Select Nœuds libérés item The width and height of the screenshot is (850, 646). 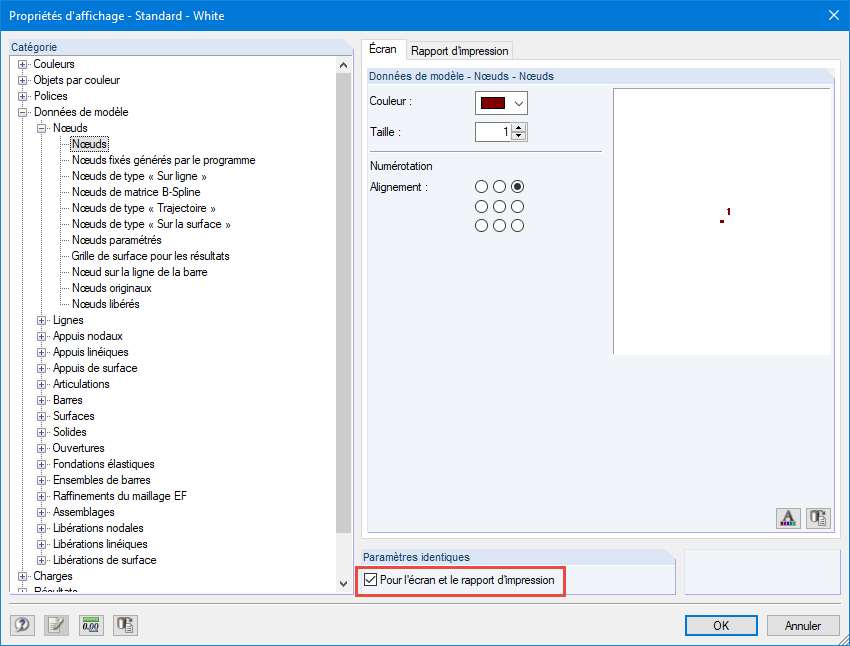tap(106, 304)
